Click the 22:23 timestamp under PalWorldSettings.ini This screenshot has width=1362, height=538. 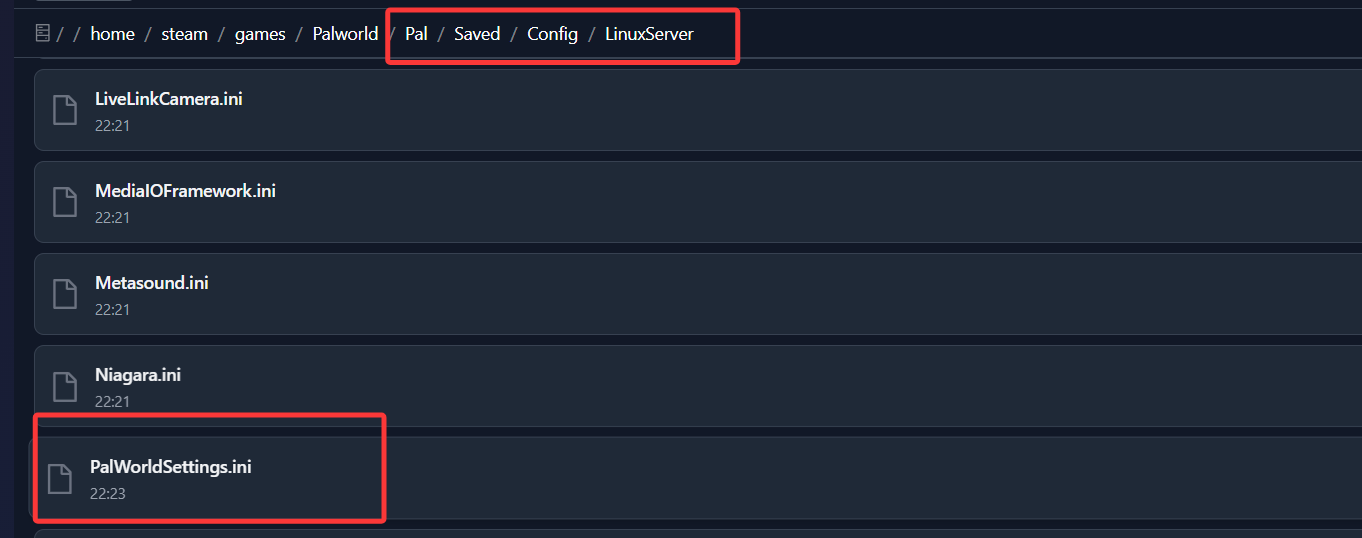click(x=107, y=494)
